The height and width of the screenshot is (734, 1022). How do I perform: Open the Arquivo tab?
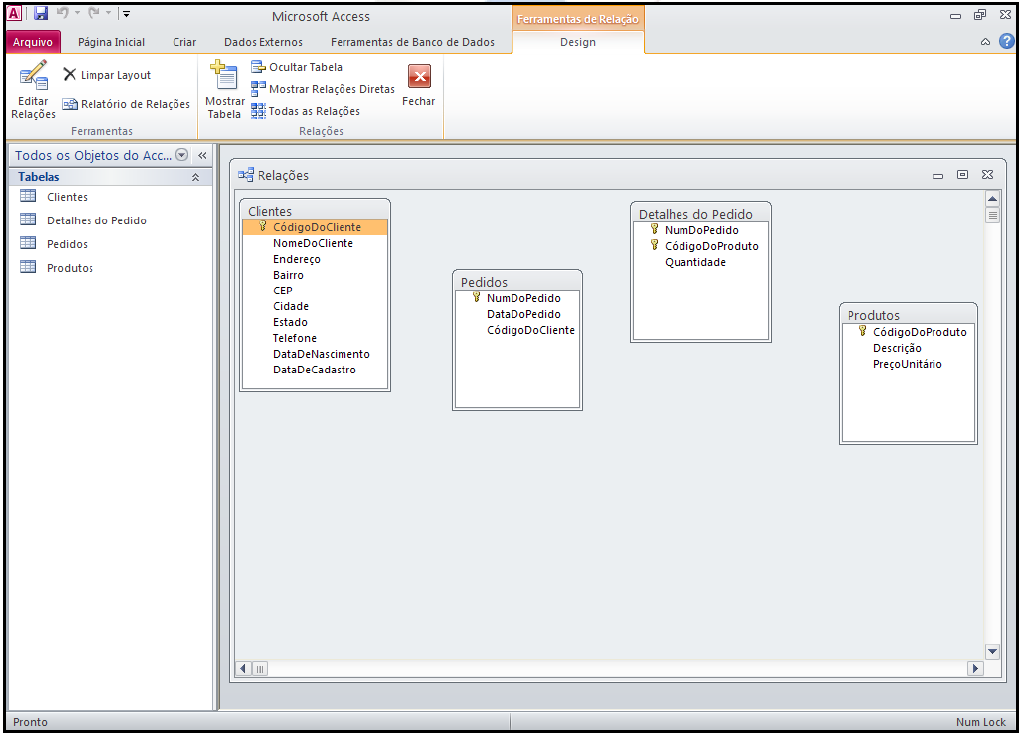pyautogui.click(x=33, y=42)
